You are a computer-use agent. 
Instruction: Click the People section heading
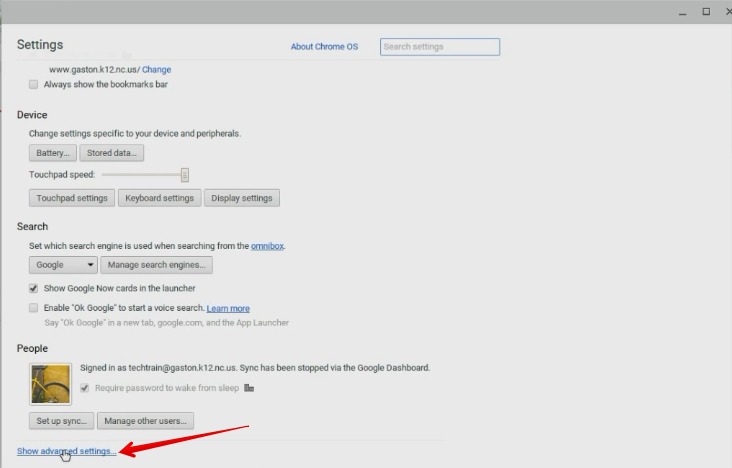pyautogui.click(x=32, y=348)
